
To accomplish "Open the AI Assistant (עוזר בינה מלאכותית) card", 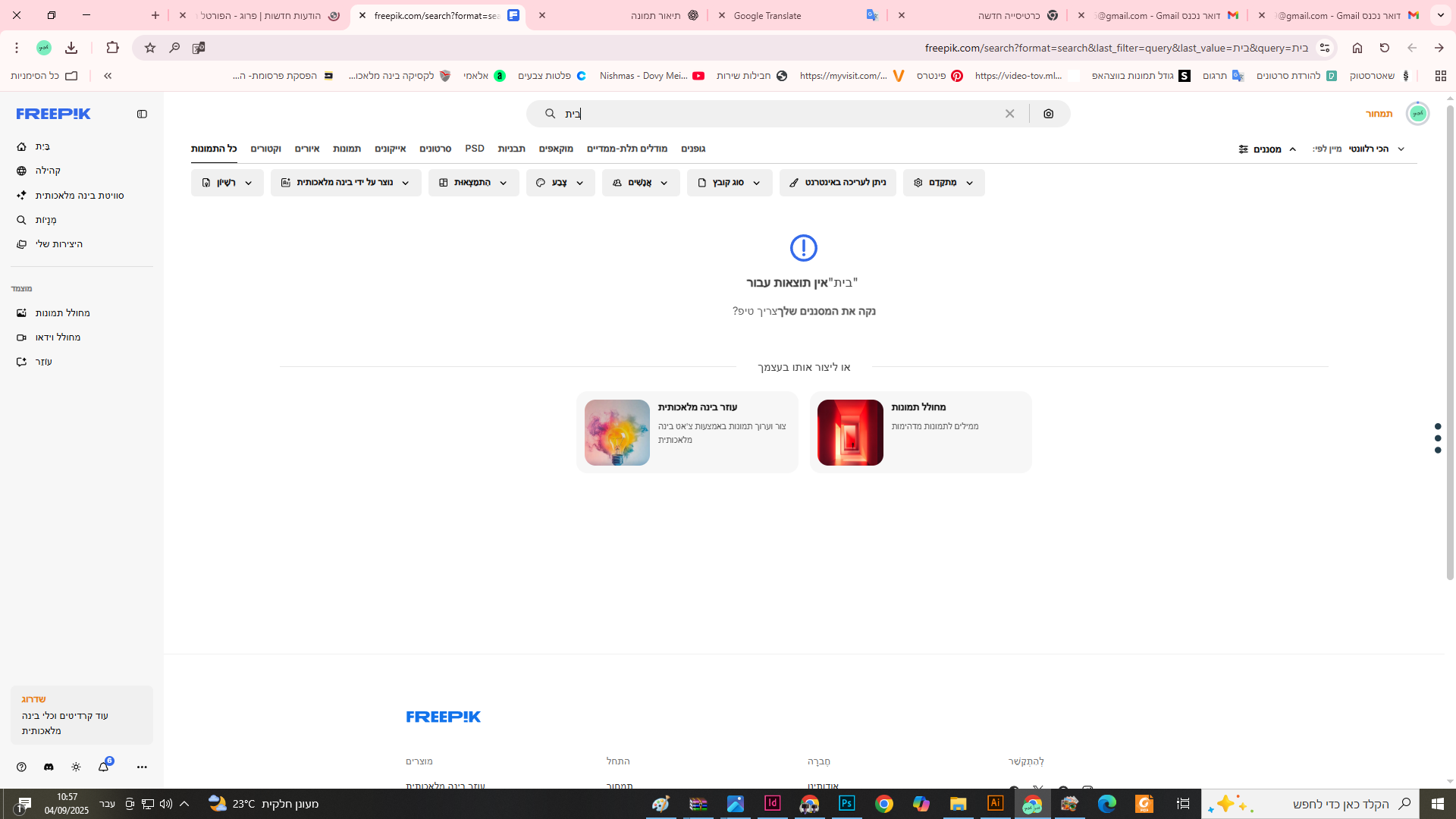I will point(686,432).
